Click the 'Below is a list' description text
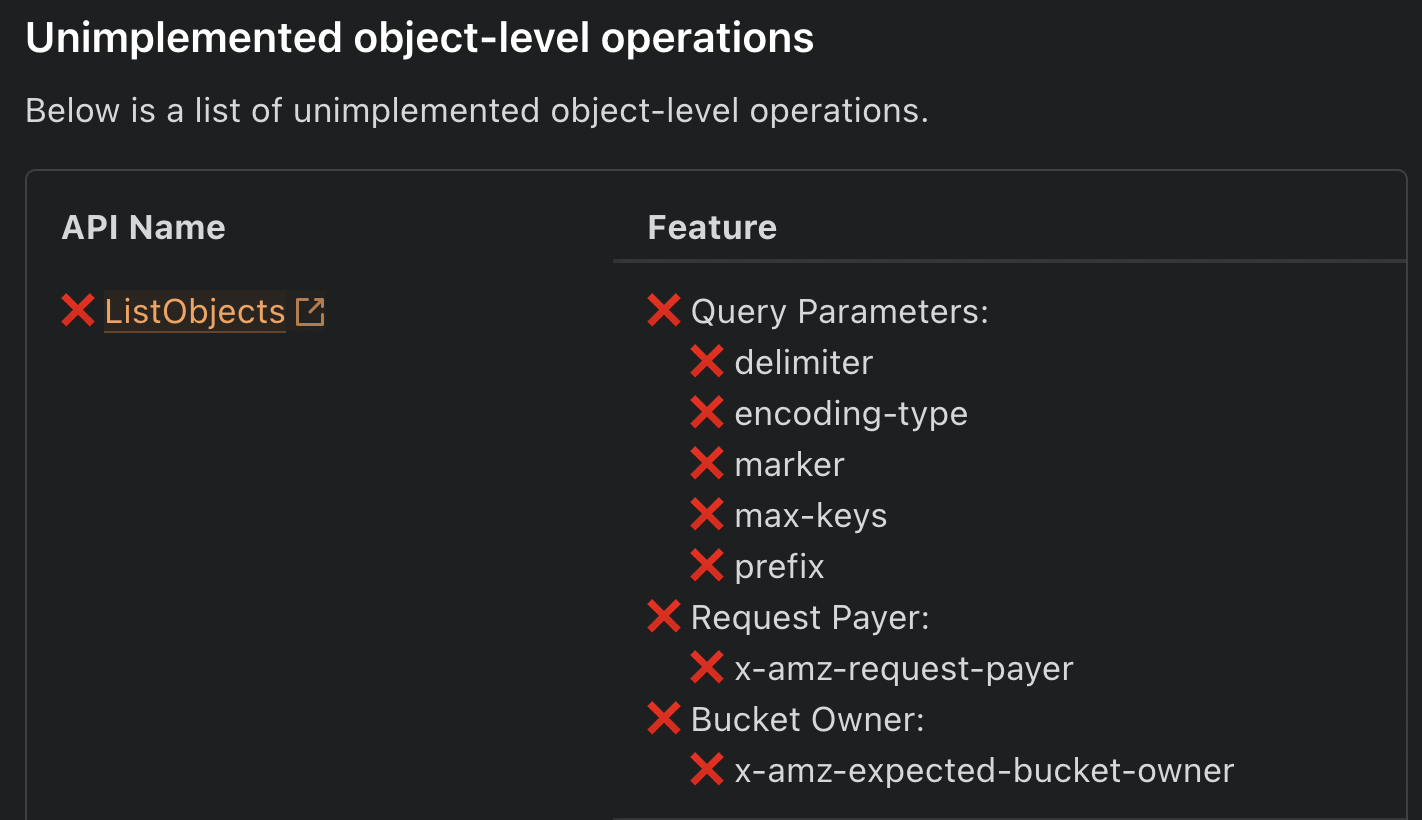This screenshot has height=820, width=1422. 477,110
